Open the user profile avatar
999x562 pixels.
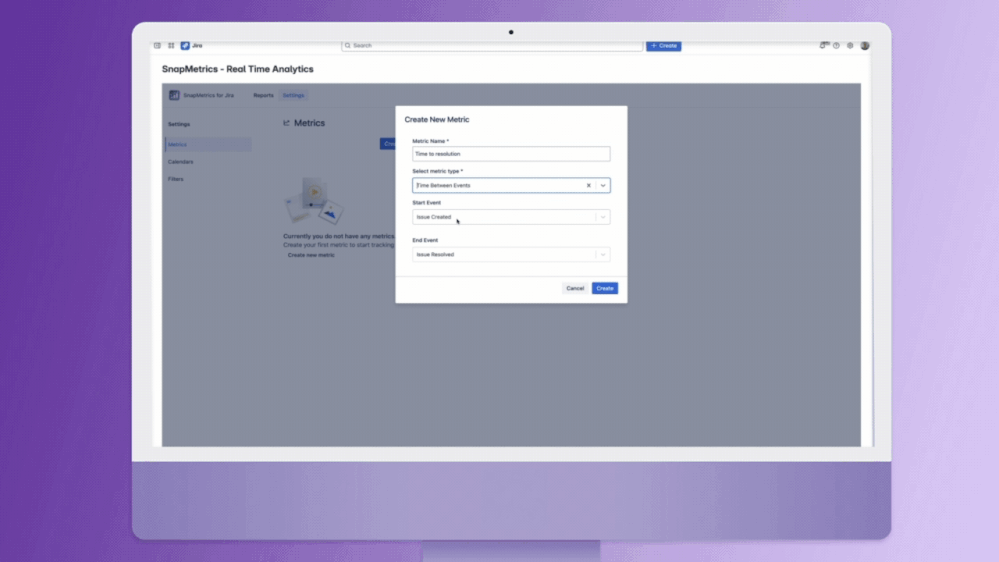865,46
